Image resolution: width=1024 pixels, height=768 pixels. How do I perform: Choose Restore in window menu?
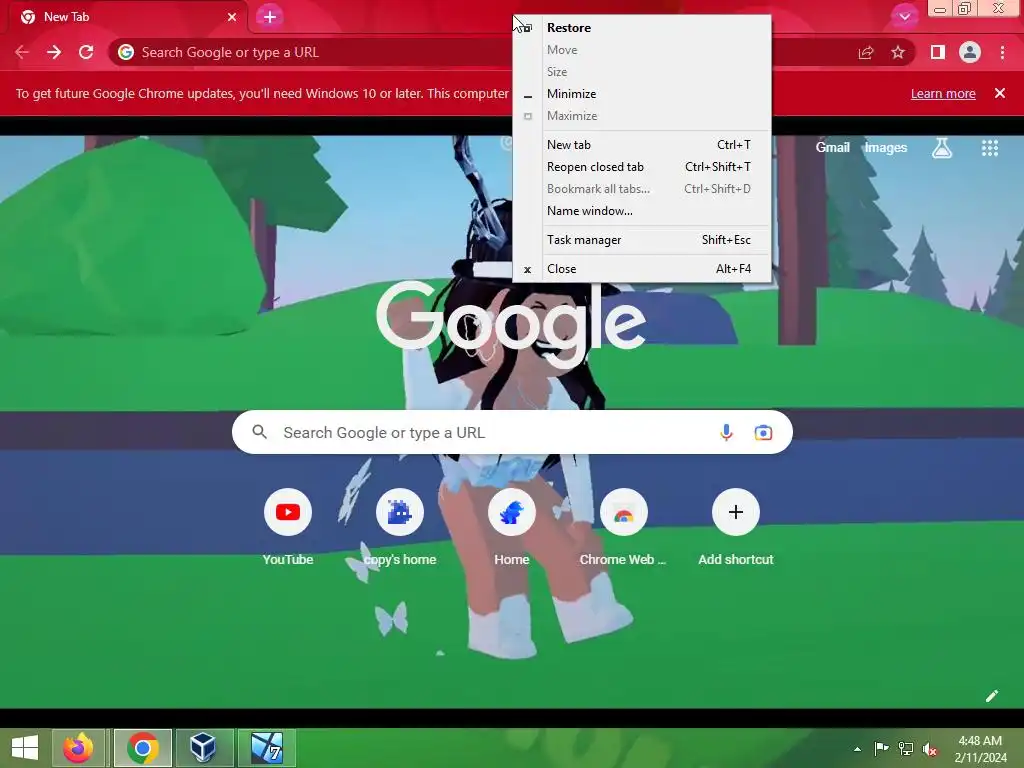click(x=642, y=27)
